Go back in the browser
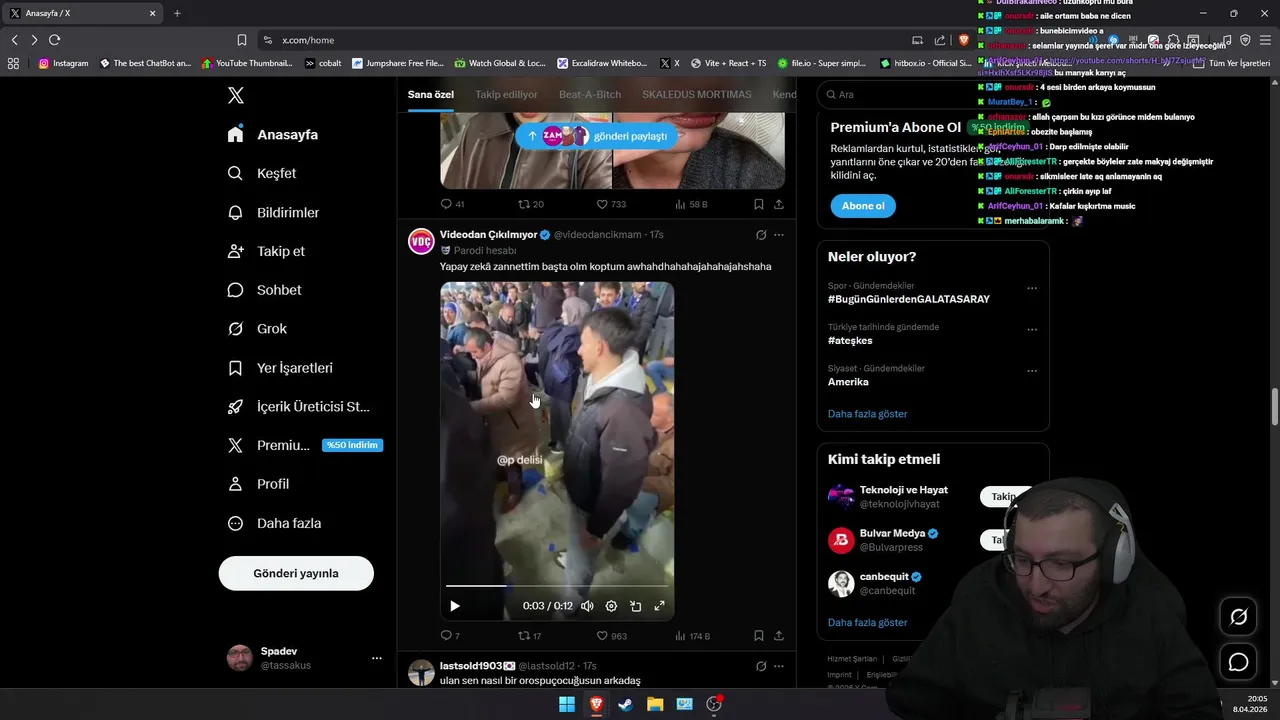Viewport: 1280px width, 720px height. (x=14, y=40)
